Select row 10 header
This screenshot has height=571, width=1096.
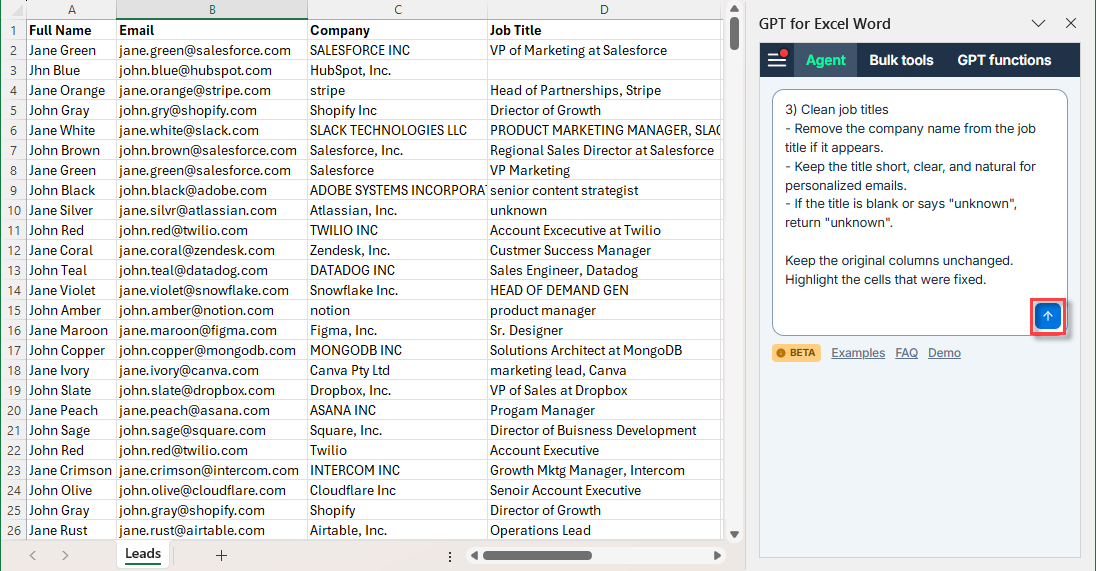(x=13, y=210)
